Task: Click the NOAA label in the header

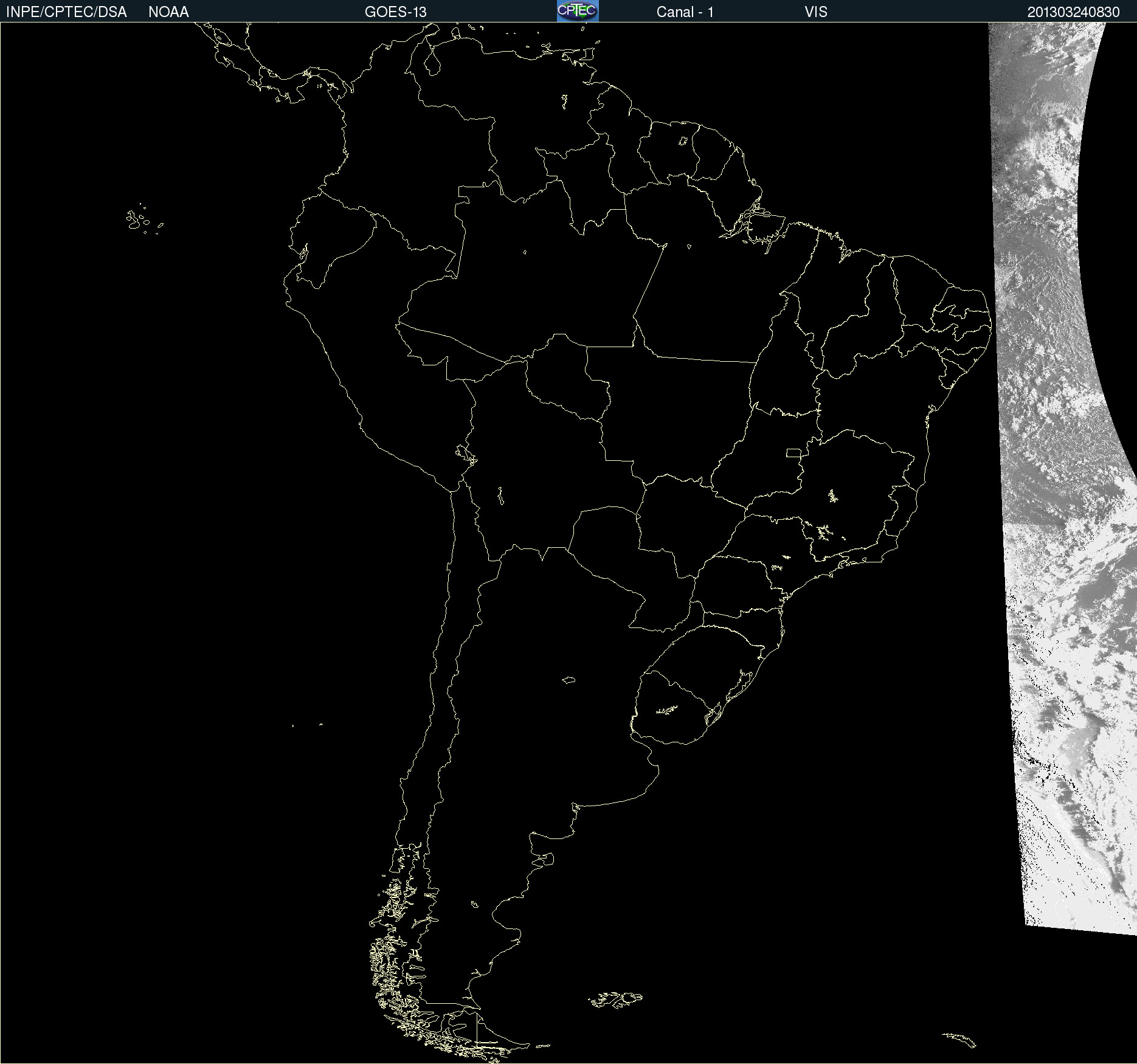Action: tap(168, 12)
